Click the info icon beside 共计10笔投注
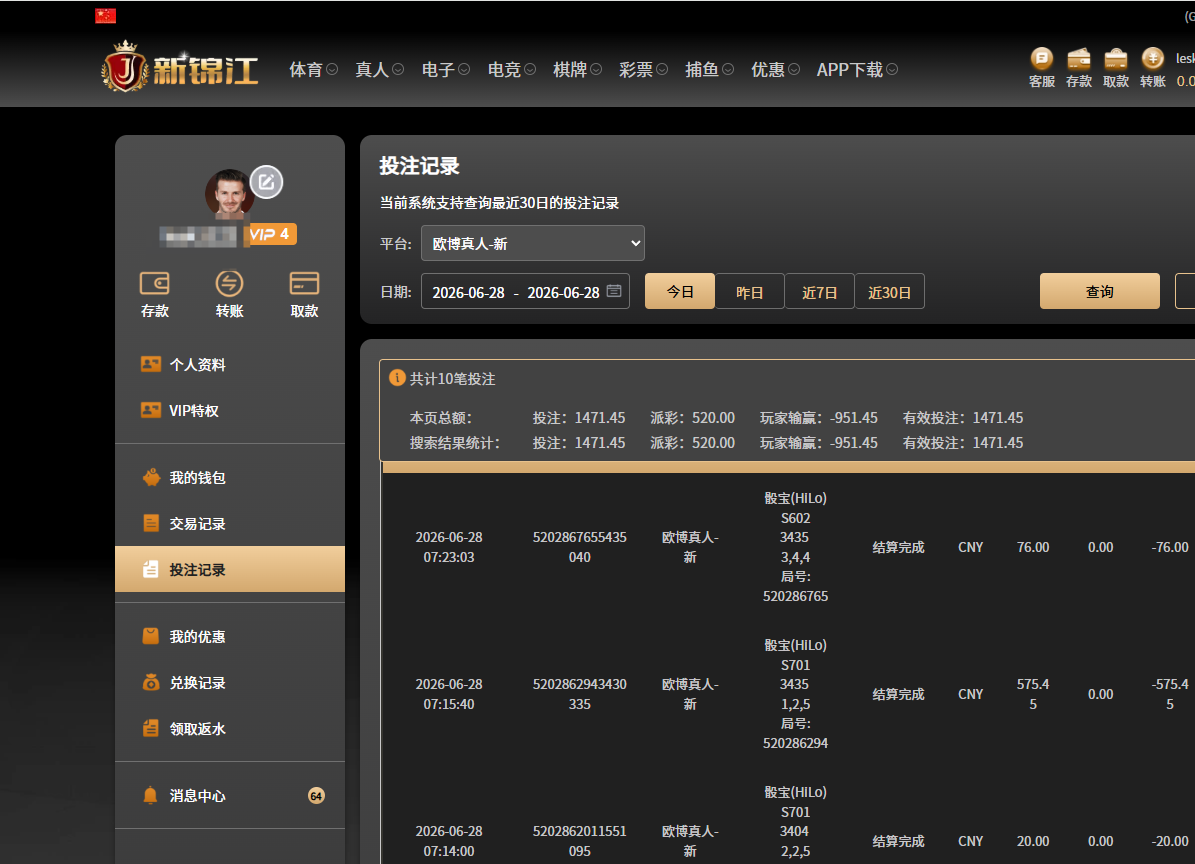The height and width of the screenshot is (864, 1195). coord(397,378)
